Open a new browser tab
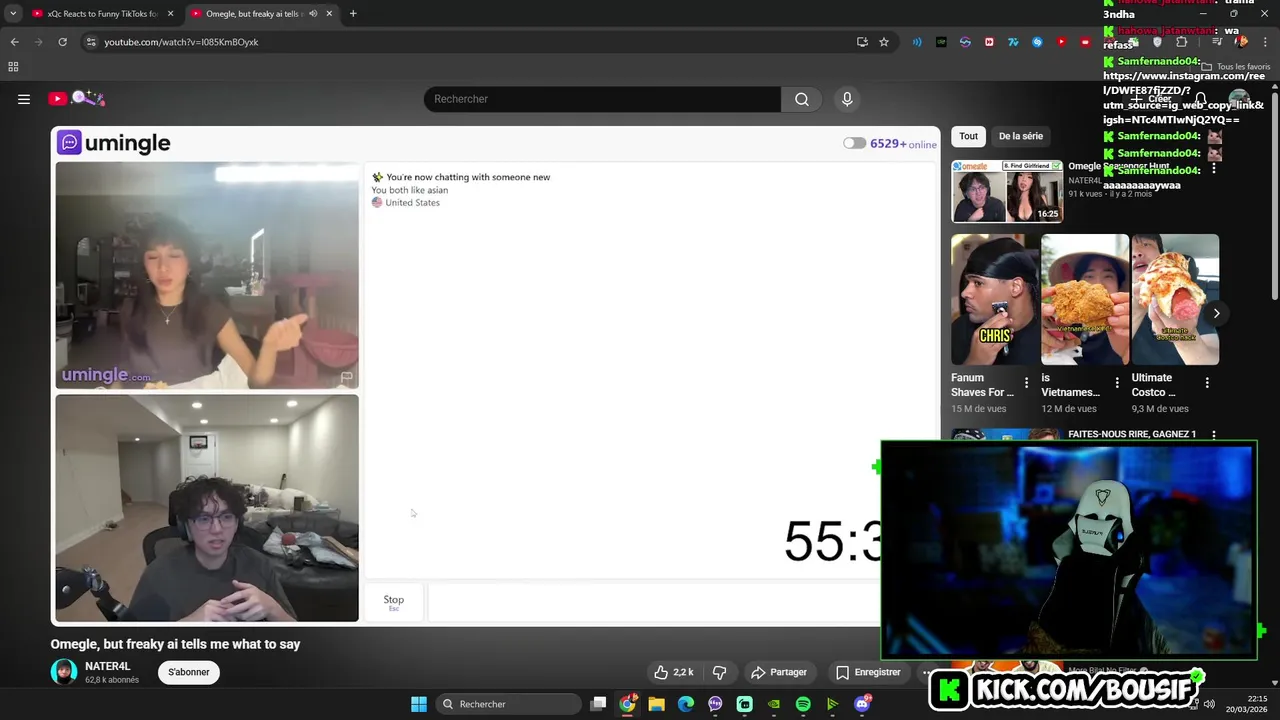1280x720 pixels. click(x=353, y=14)
